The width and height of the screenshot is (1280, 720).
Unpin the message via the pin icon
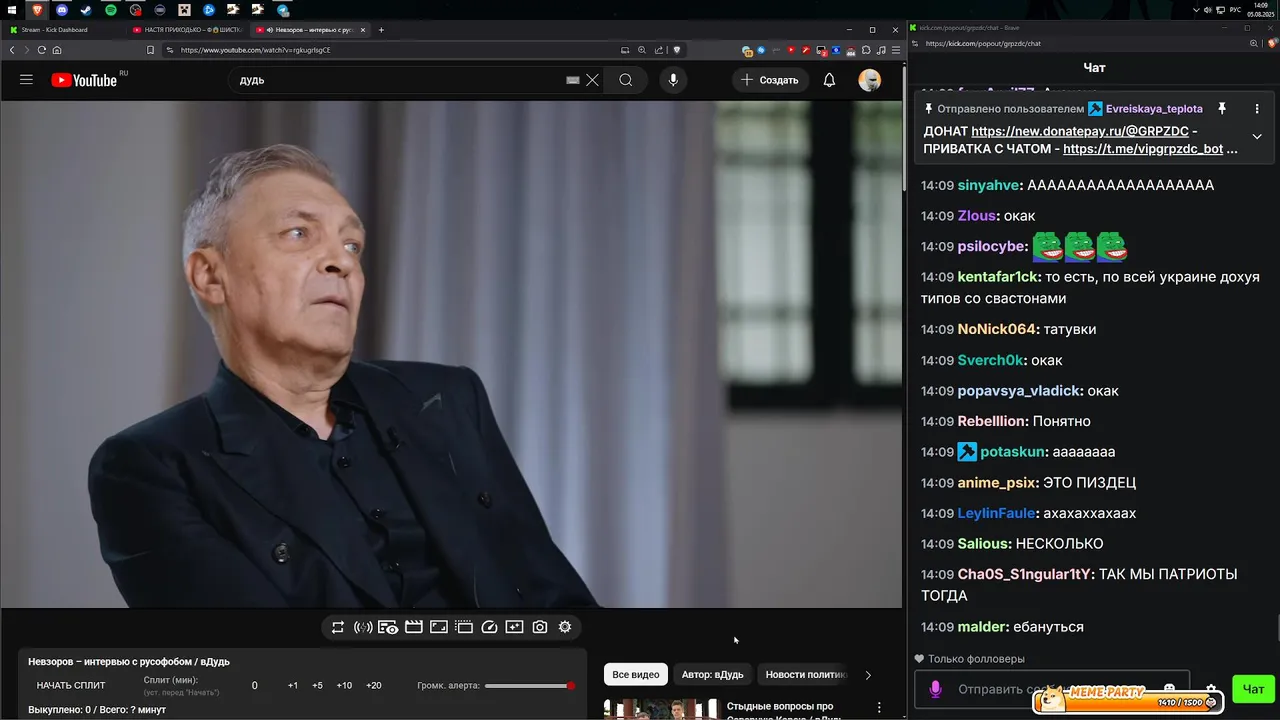coord(1221,108)
